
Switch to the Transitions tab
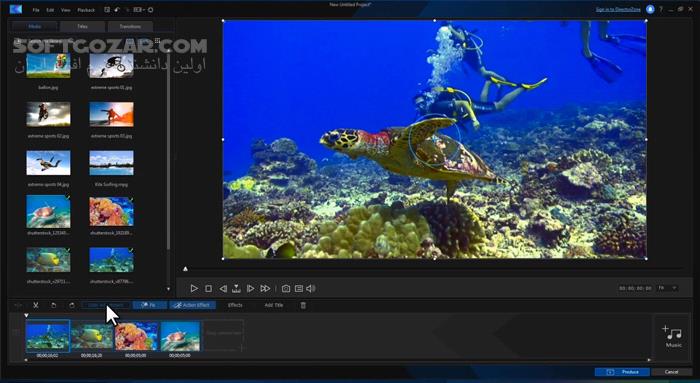click(x=130, y=26)
